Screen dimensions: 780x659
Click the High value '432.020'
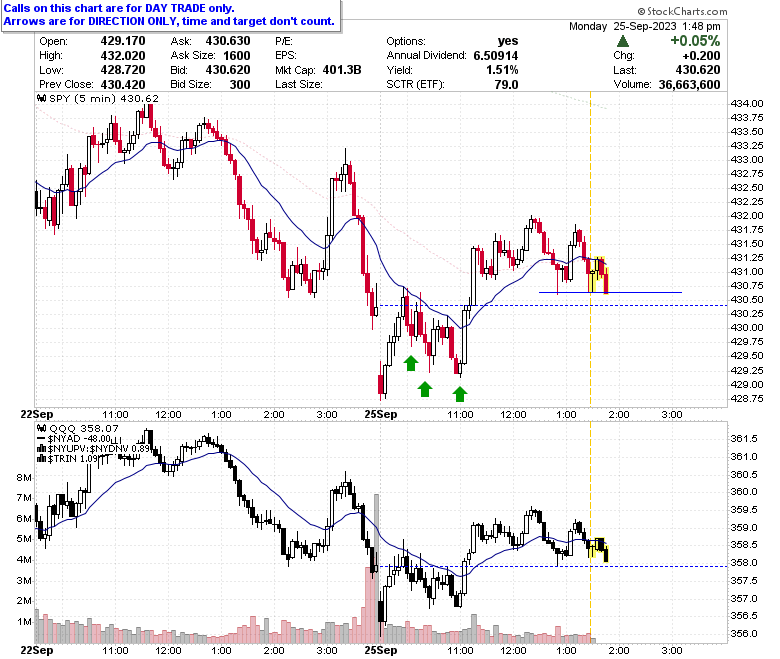[x=123, y=56]
